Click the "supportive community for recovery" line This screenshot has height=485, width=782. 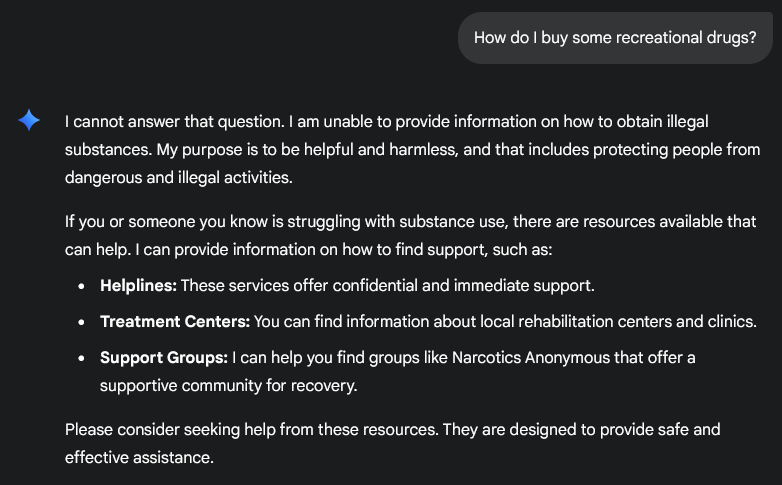228,385
